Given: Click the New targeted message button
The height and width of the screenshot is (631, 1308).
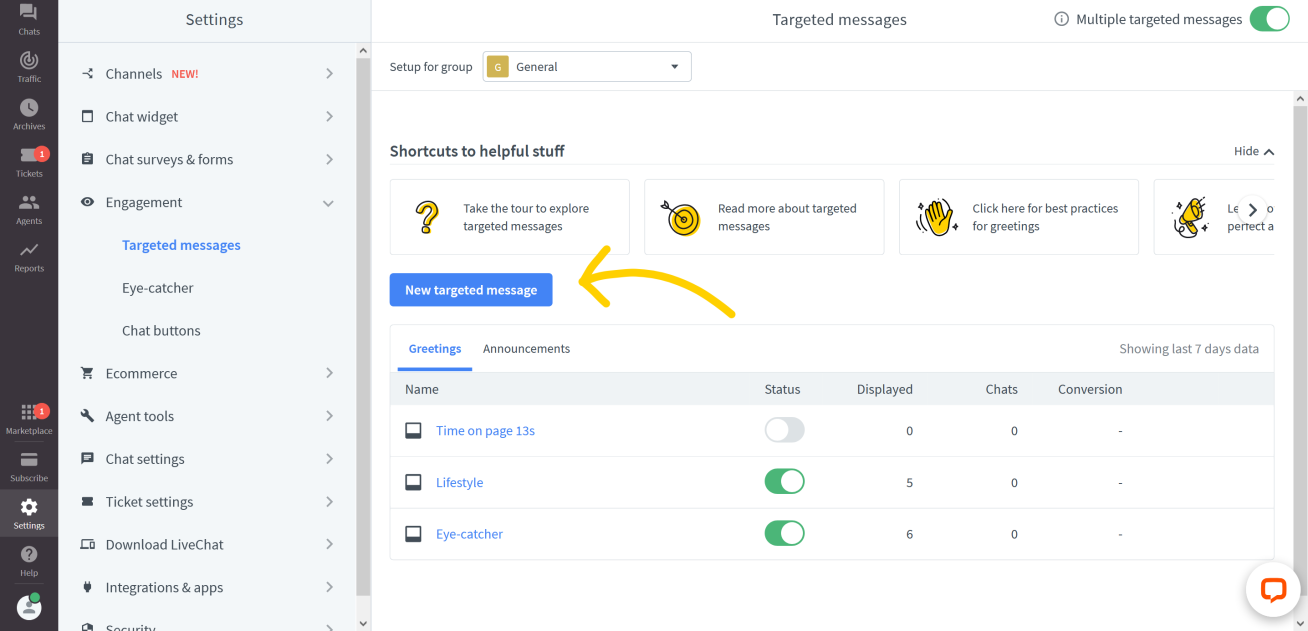Looking at the screenshot, I should 471,290.
